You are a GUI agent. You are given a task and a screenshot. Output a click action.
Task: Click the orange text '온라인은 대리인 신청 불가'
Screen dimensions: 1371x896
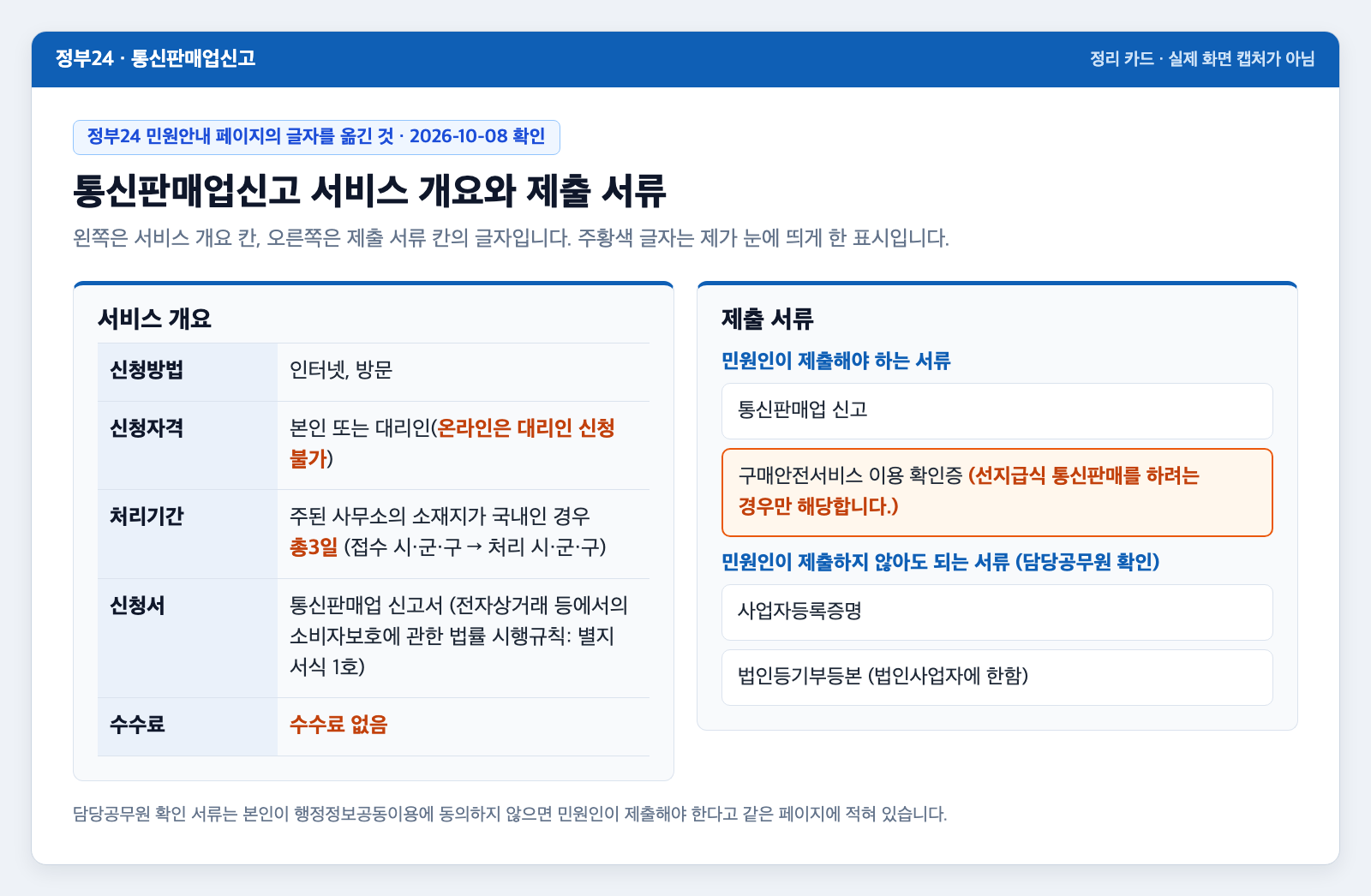452,444
